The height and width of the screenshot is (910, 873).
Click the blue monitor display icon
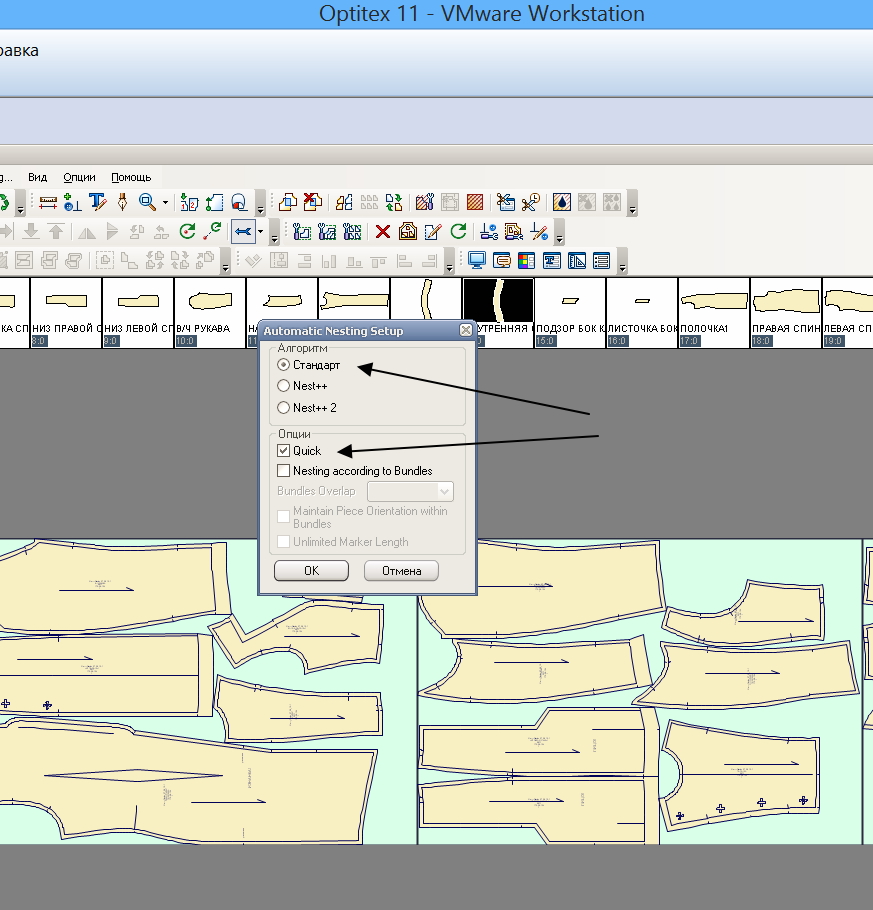coord(477,261)
